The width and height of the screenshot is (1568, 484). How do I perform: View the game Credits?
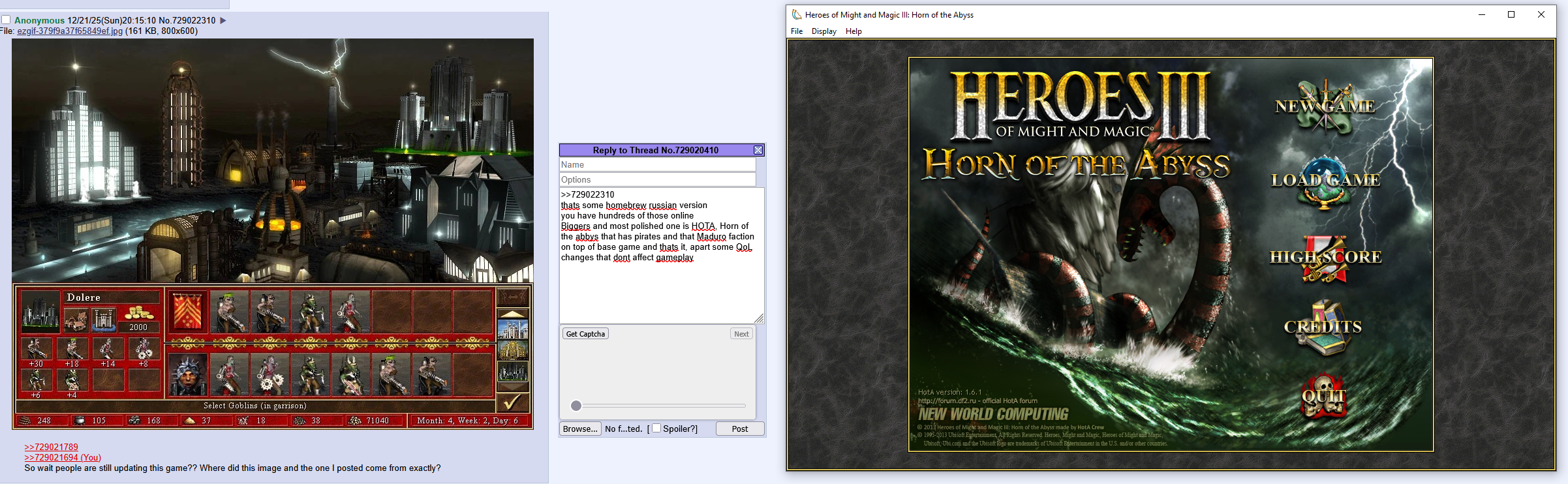(1323, 327)
